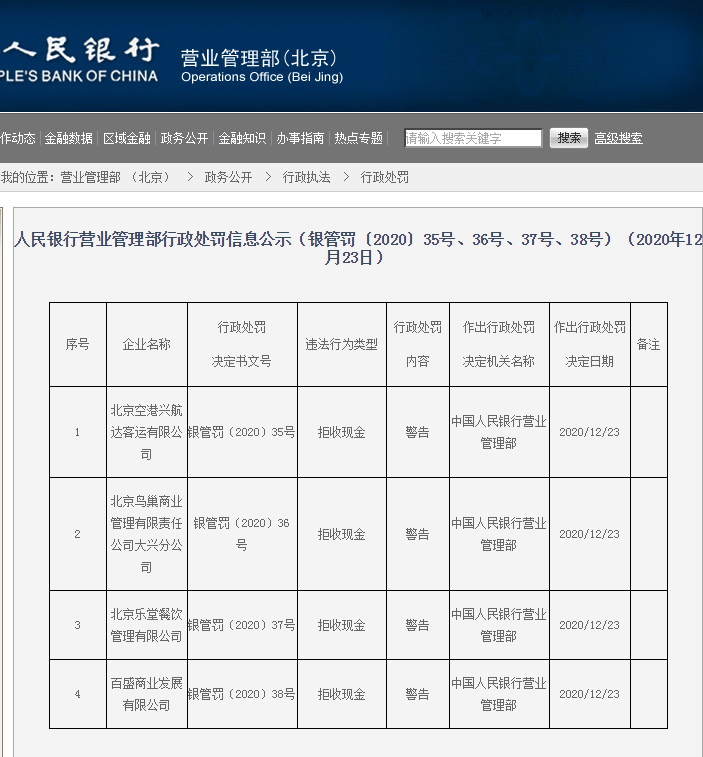The width and height of the screenshot is (703, 757).
Task: Click serial number 1 cell
Action: point(78,432)
